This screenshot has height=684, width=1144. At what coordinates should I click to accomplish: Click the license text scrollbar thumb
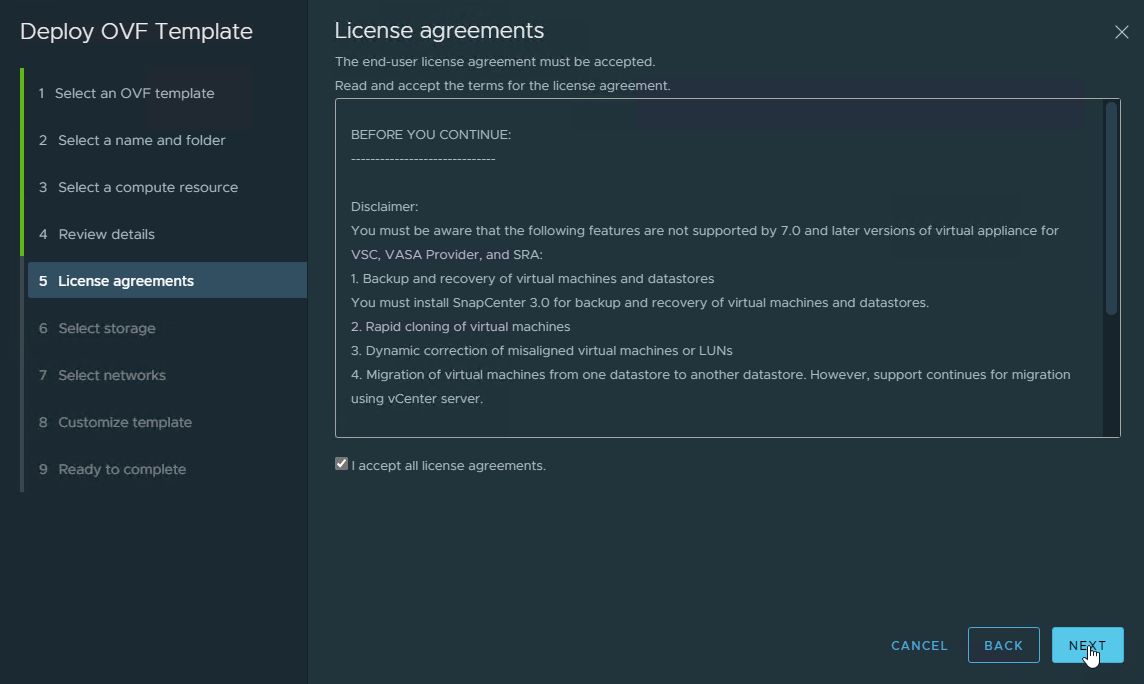(1111, 208)
